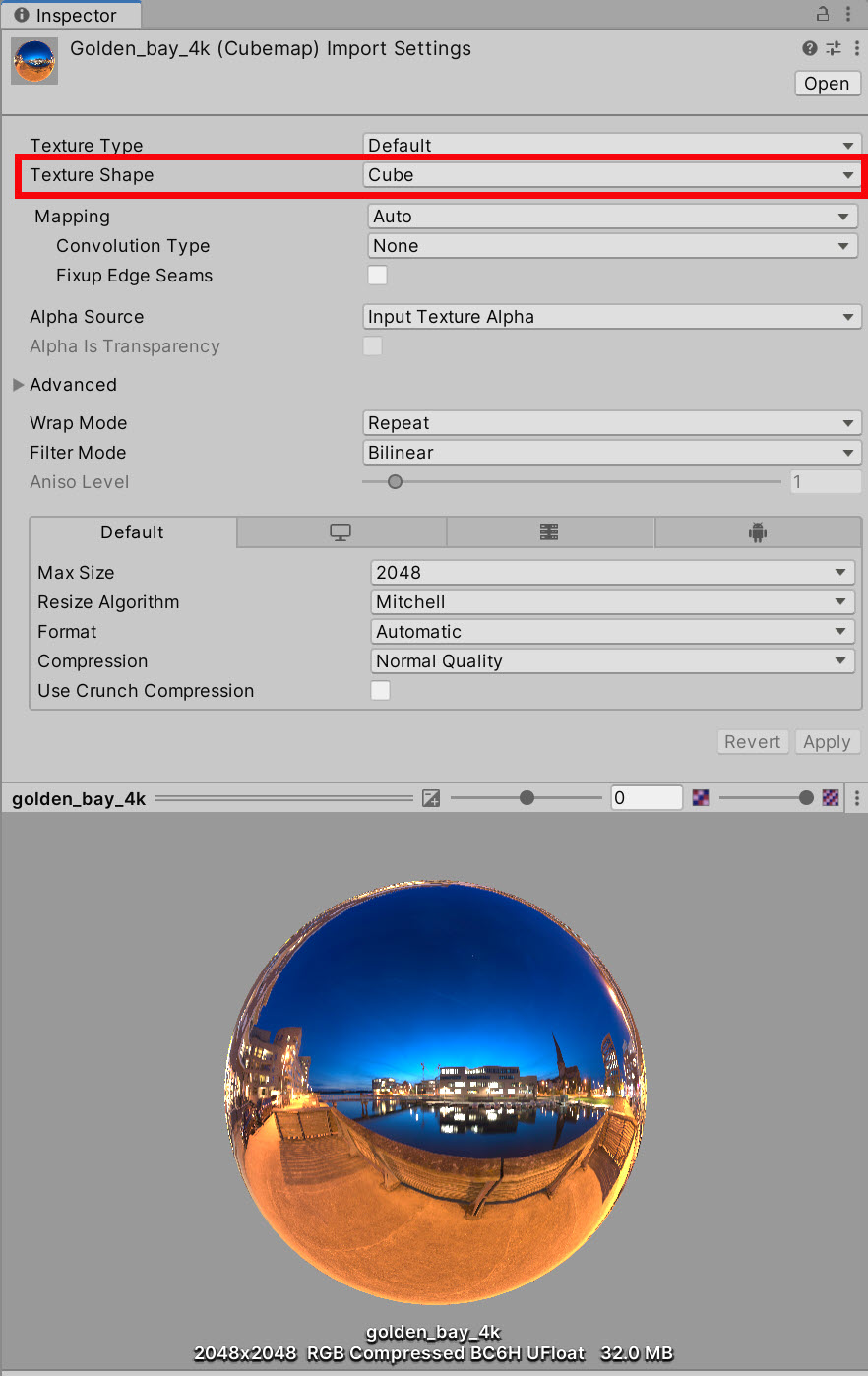Click the Aniso Level value field
This screenshot has width=868, height=1376.
tap(826, 482)
